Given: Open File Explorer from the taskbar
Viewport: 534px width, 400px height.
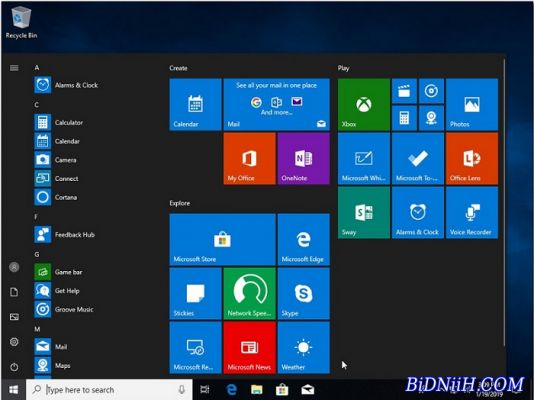Looking at the screenshot, I should (257, 389).
